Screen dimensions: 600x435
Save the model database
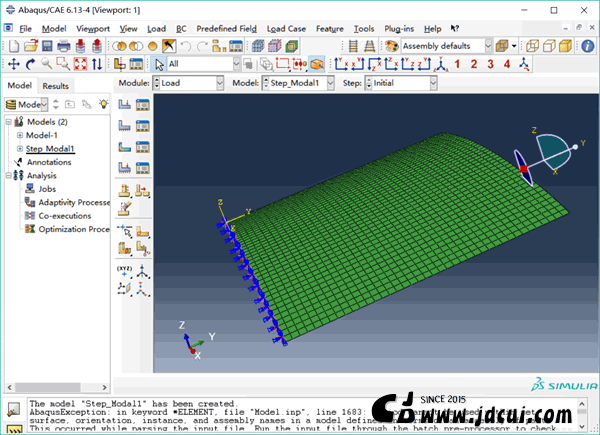point(47,46)
